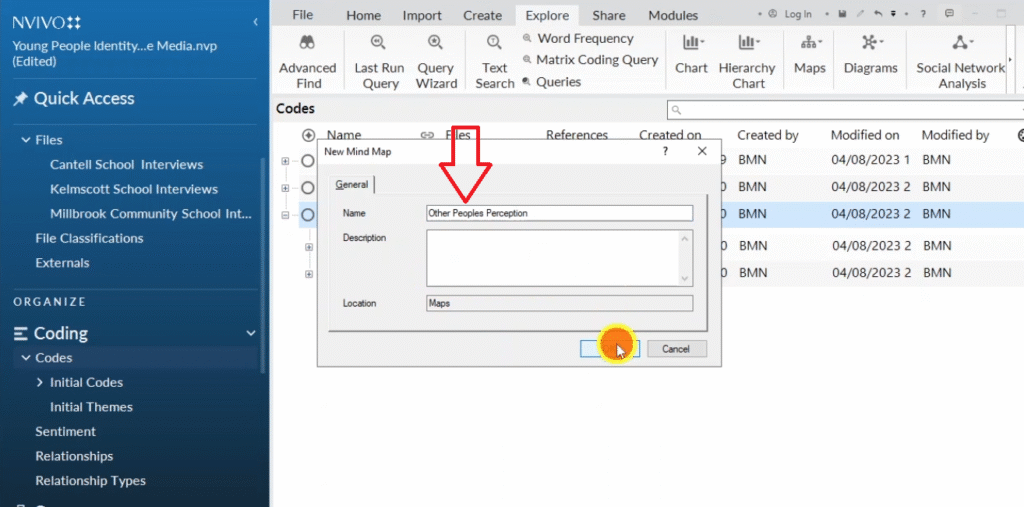Viewport: 1024px width, 507px height.
Task: Run the Last Run Query tool
Action: point(380,60)
